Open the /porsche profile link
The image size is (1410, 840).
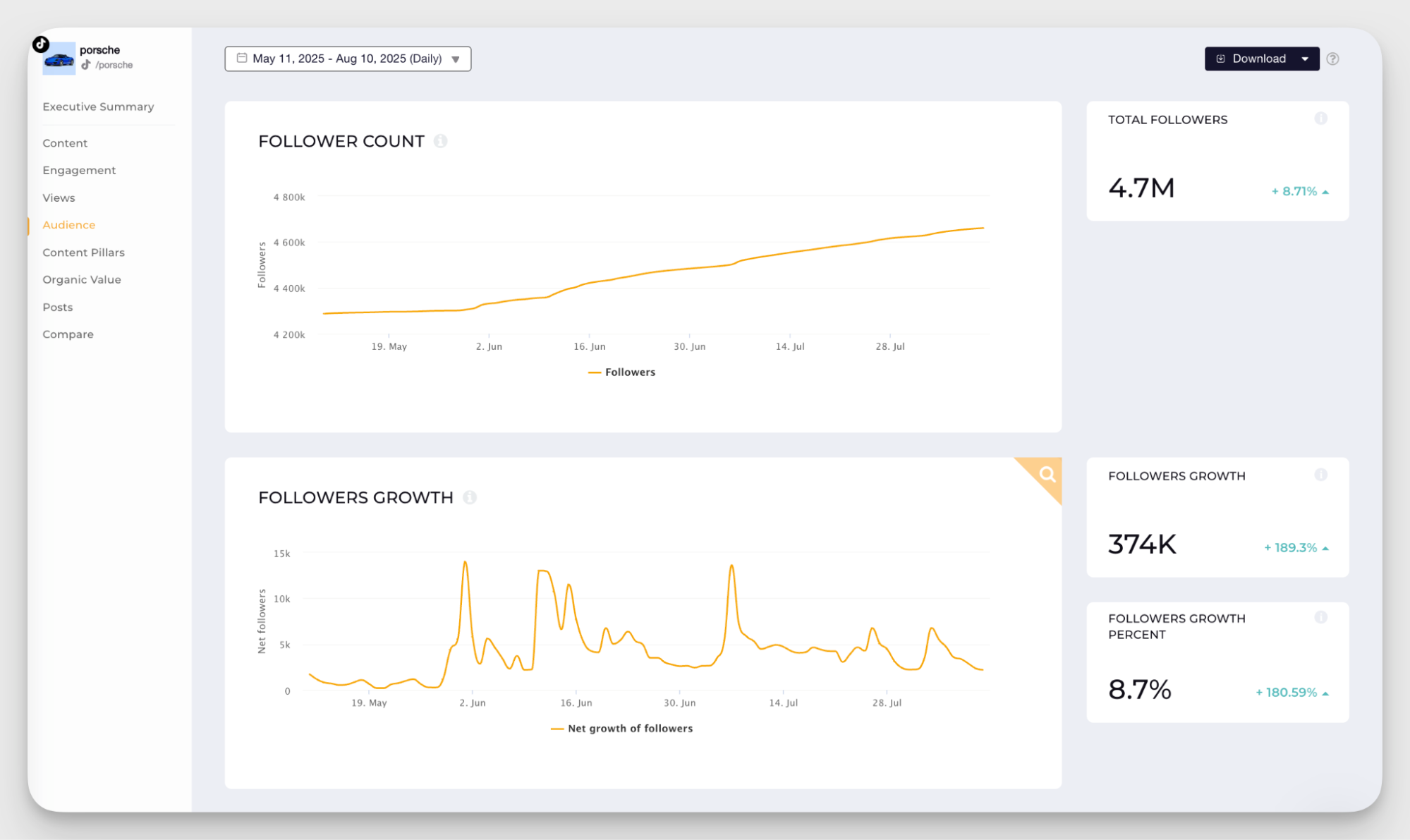coord(113,65)
